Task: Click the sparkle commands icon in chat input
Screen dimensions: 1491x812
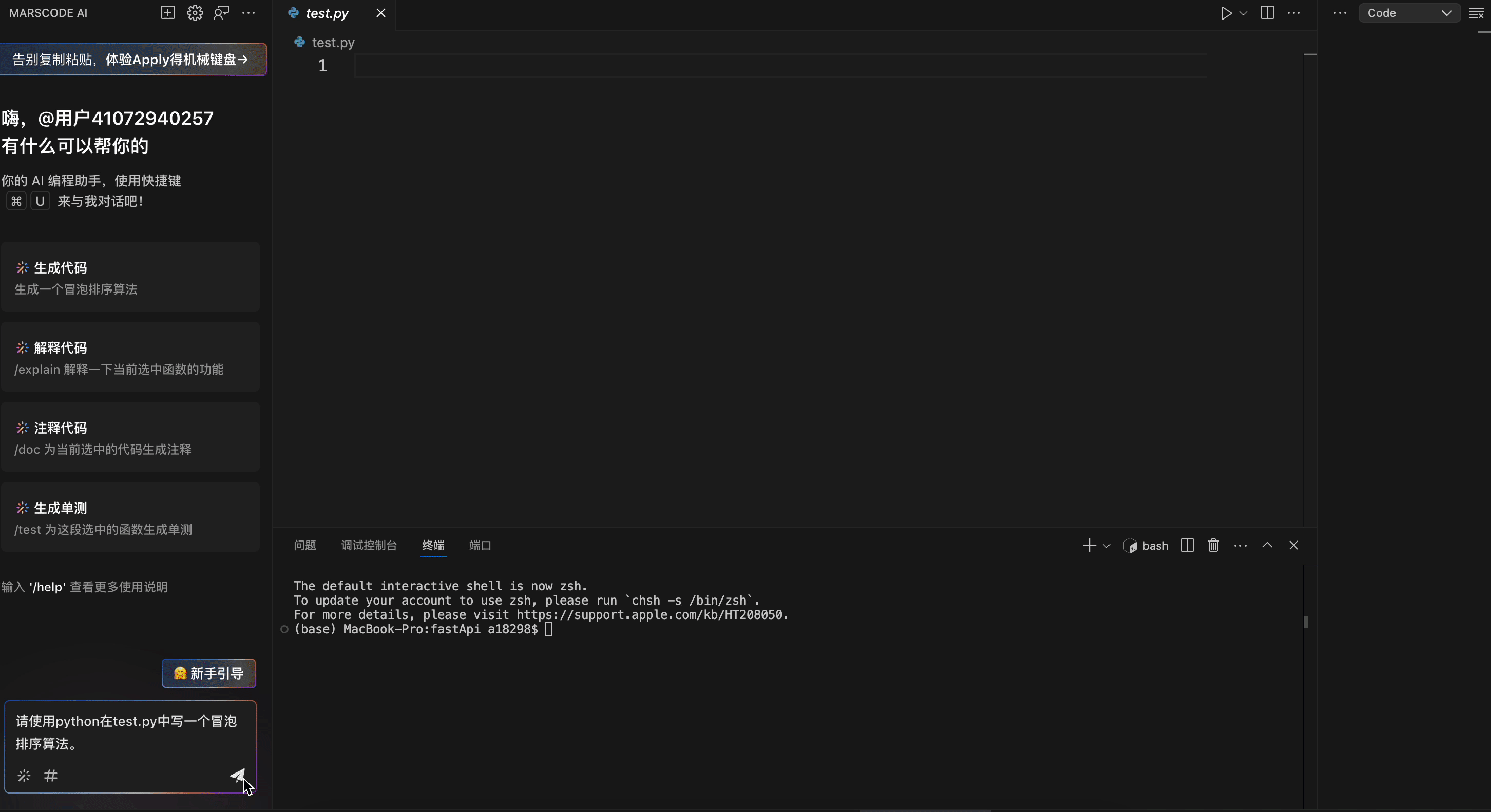Action: pos(24,776)
